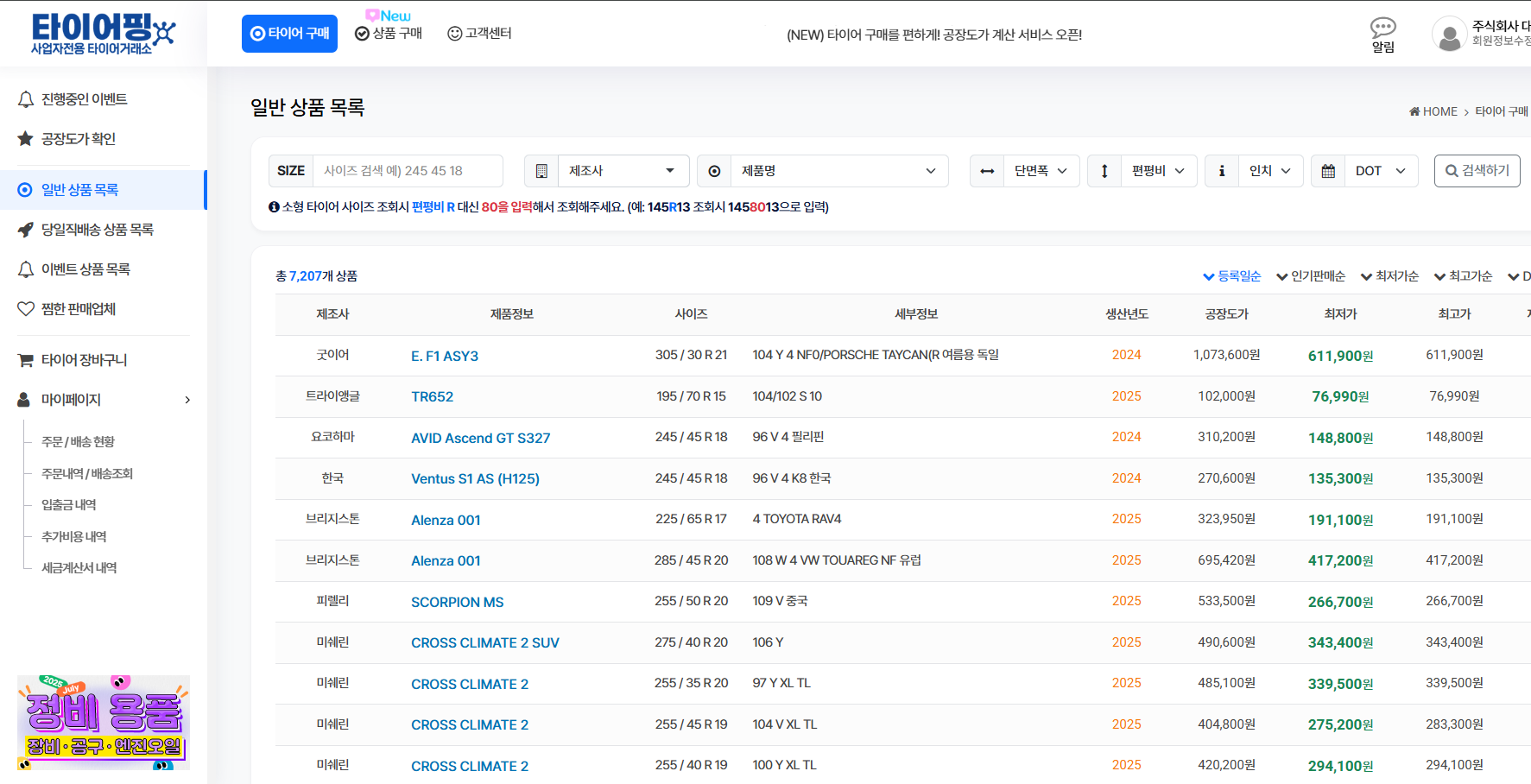Click the star icon for 공장도가 확인
The height and width of the screenshot is (784, 1531).
coord(26,139)
